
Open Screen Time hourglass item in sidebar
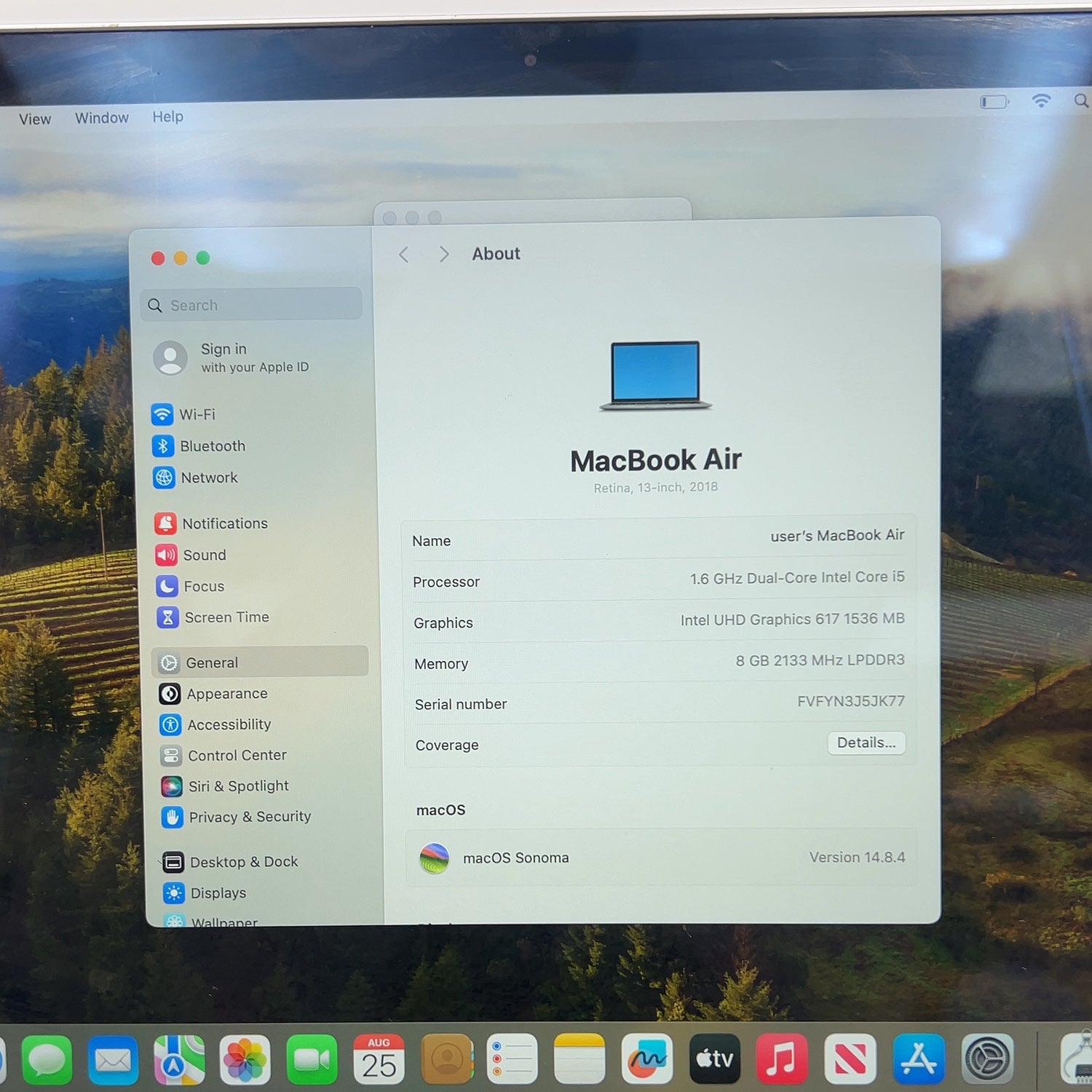click(x=213, y=617)
